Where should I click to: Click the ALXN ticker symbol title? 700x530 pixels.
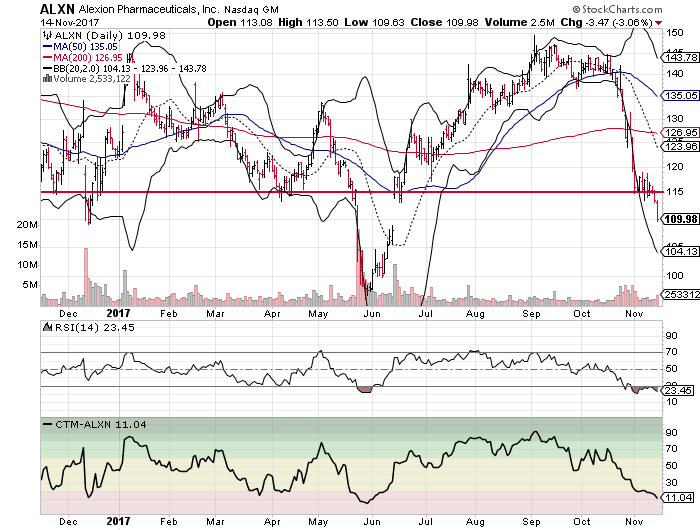57,8
